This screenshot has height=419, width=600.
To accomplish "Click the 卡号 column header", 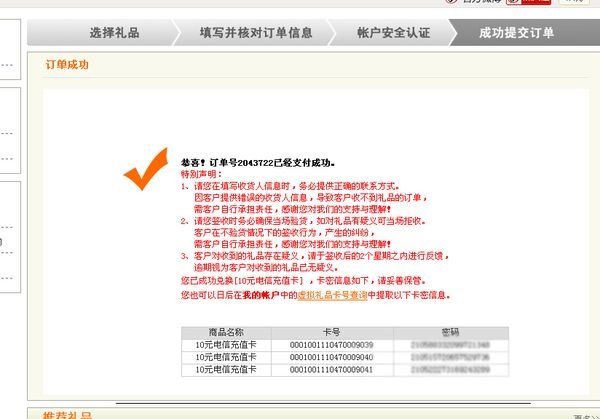I will (331, 331).
